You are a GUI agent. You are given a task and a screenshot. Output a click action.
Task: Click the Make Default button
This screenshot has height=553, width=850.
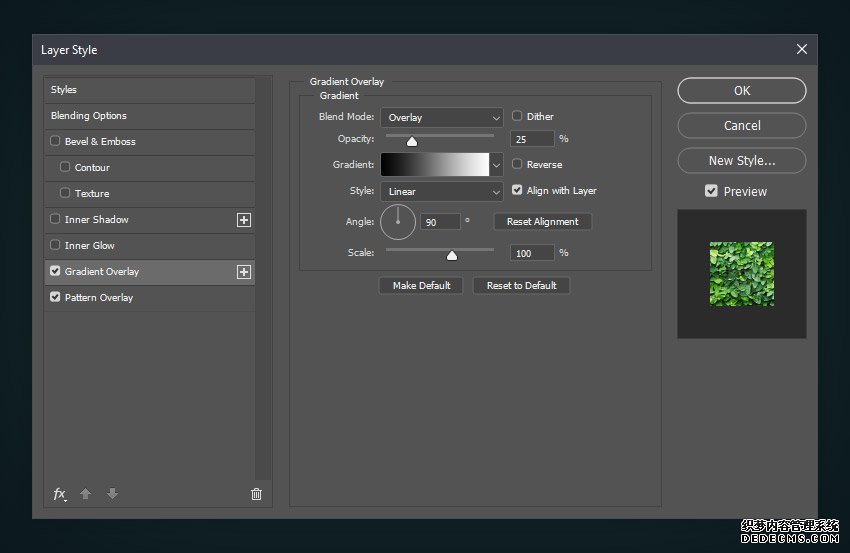421,286
